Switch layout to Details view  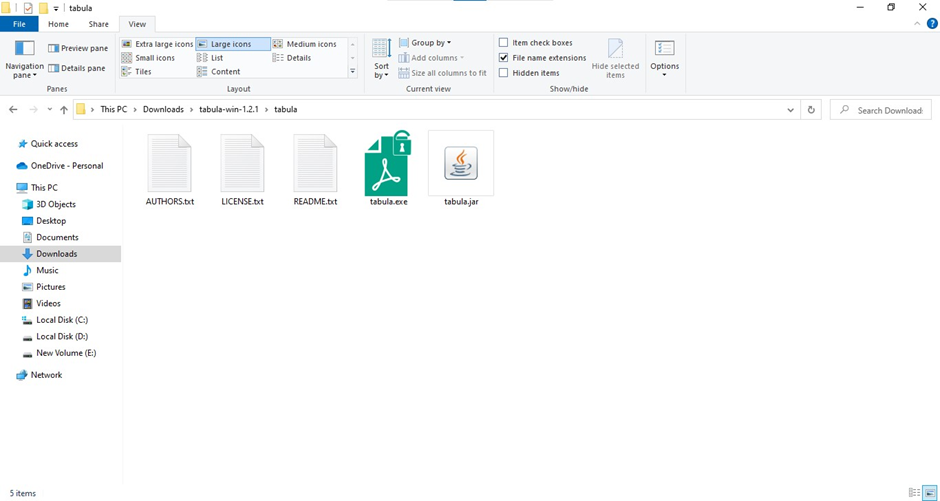292,58
